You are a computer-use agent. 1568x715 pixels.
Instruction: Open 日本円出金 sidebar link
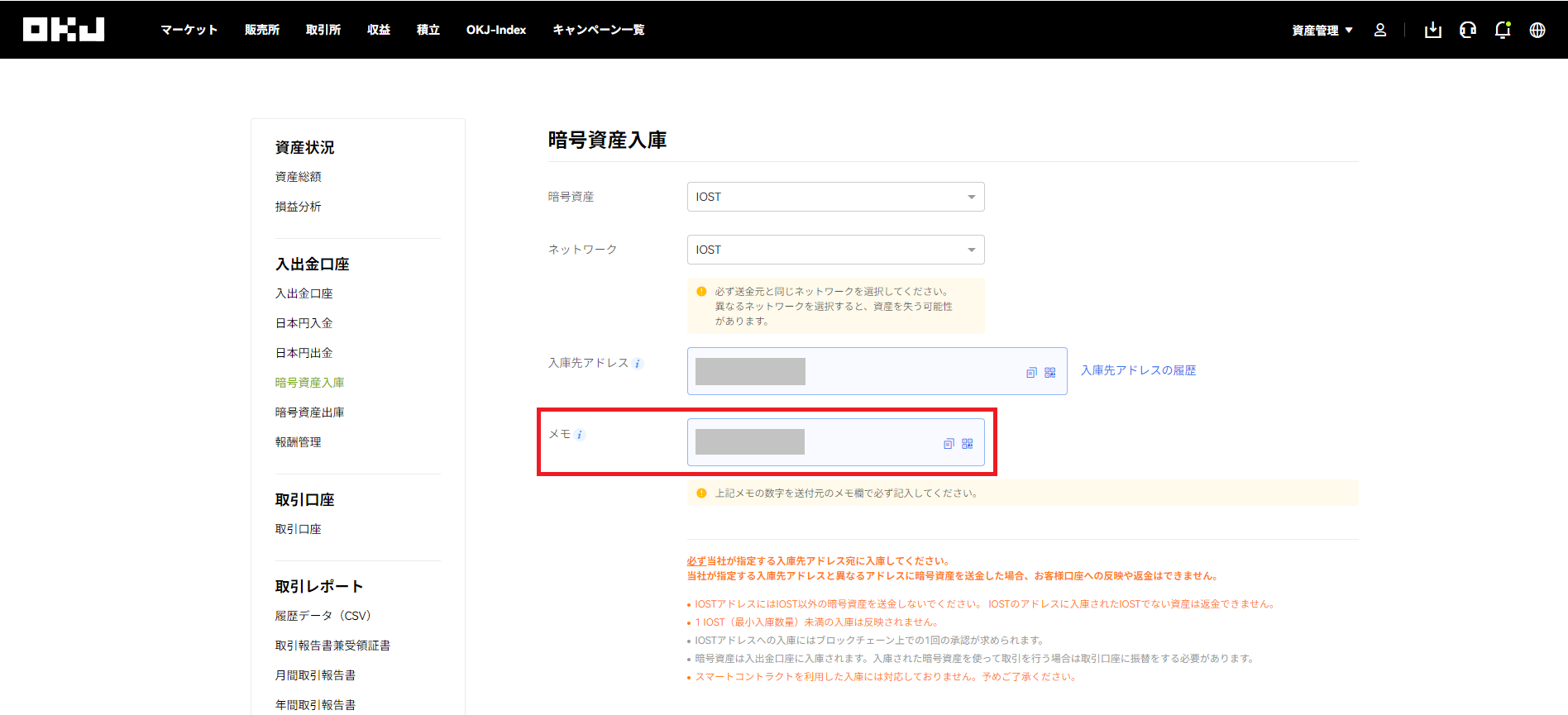click(x=304, y=353)
